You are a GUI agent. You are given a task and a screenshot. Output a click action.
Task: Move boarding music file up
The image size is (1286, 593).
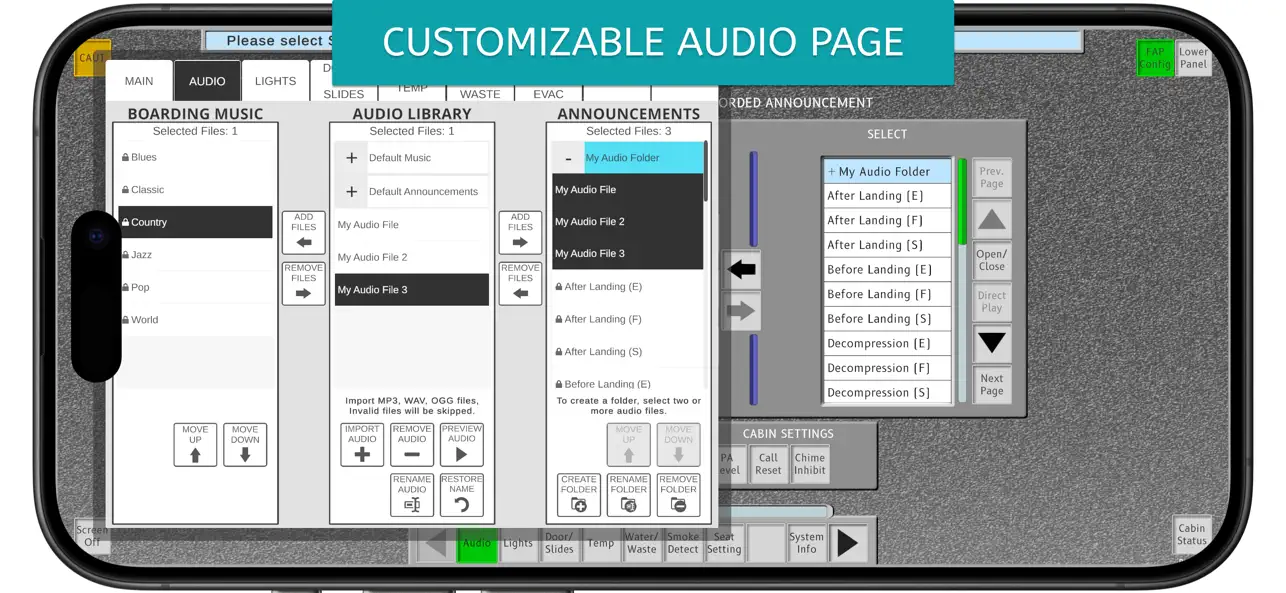[x=195, y=445]
